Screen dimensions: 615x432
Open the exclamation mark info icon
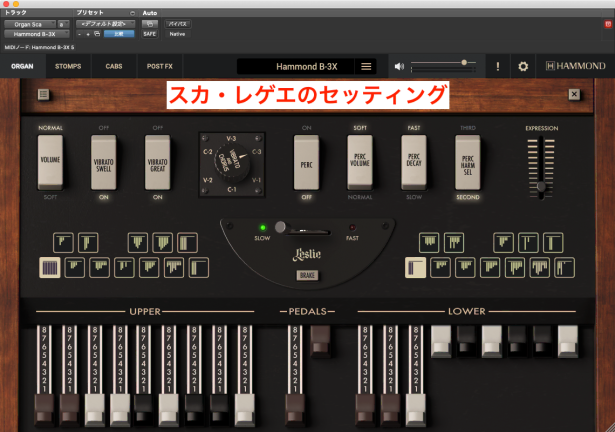pos(498,66)
